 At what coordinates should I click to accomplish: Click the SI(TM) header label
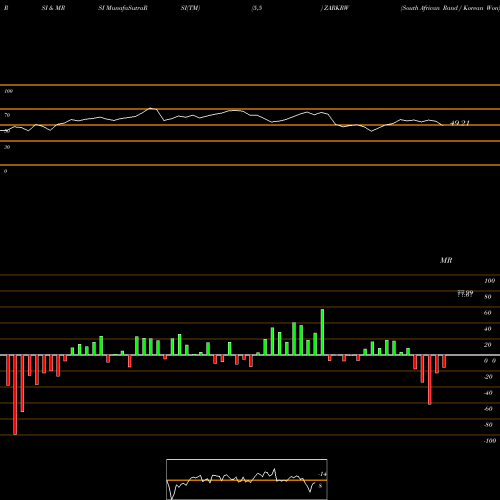[x=190, y=8]
